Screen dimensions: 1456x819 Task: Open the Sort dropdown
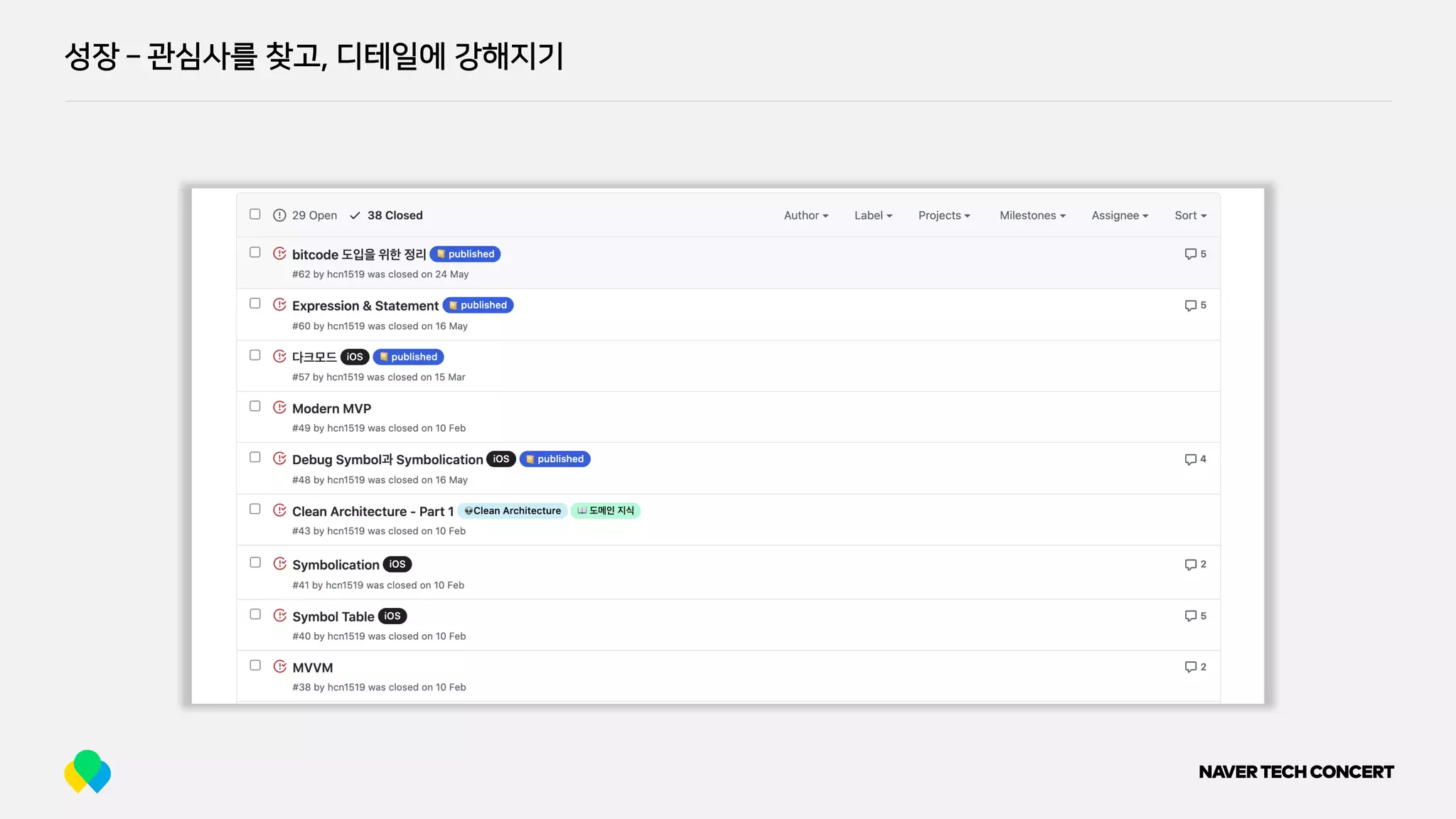click(1190, 215)
